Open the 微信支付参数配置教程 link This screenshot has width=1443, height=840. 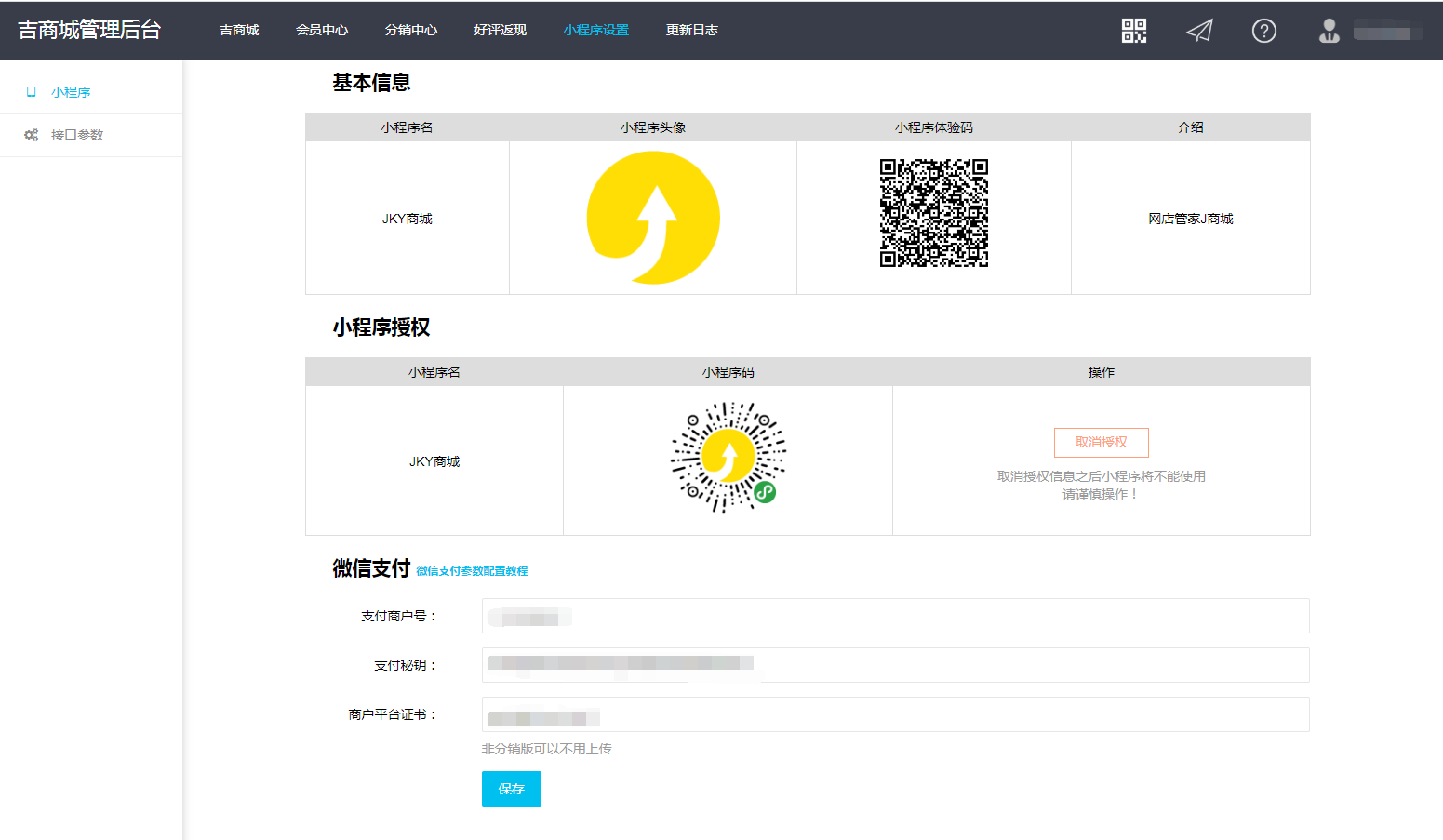point(472,571)
